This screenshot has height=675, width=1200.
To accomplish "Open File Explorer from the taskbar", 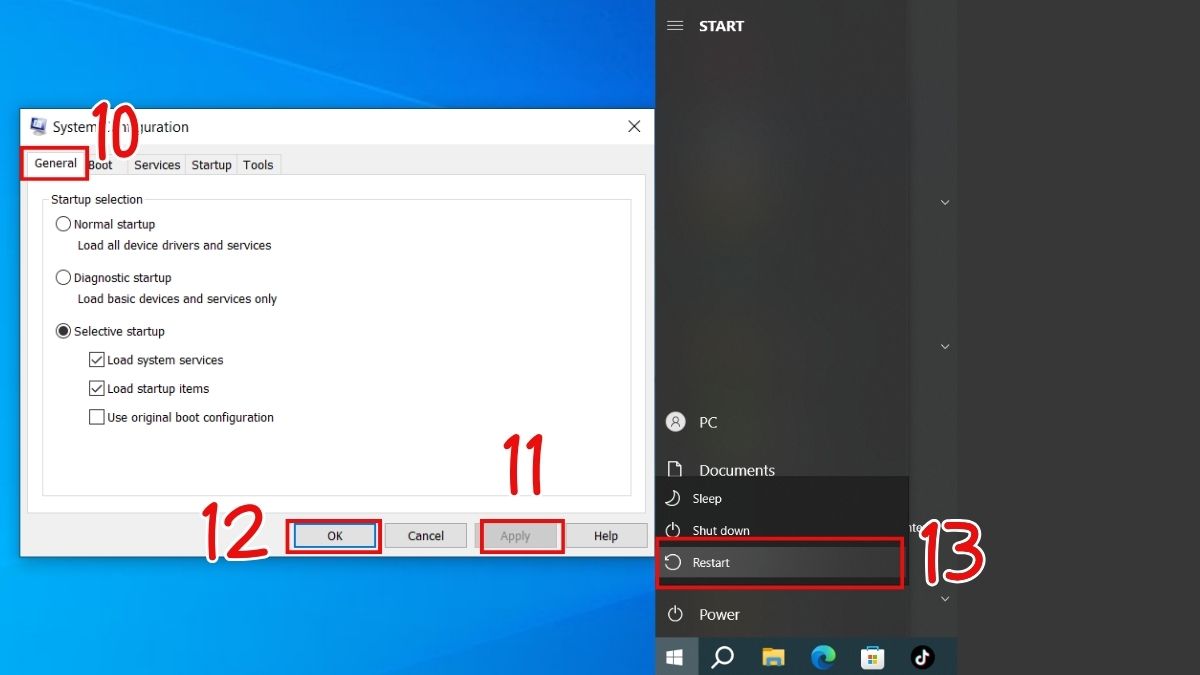I will coord(773,656).
